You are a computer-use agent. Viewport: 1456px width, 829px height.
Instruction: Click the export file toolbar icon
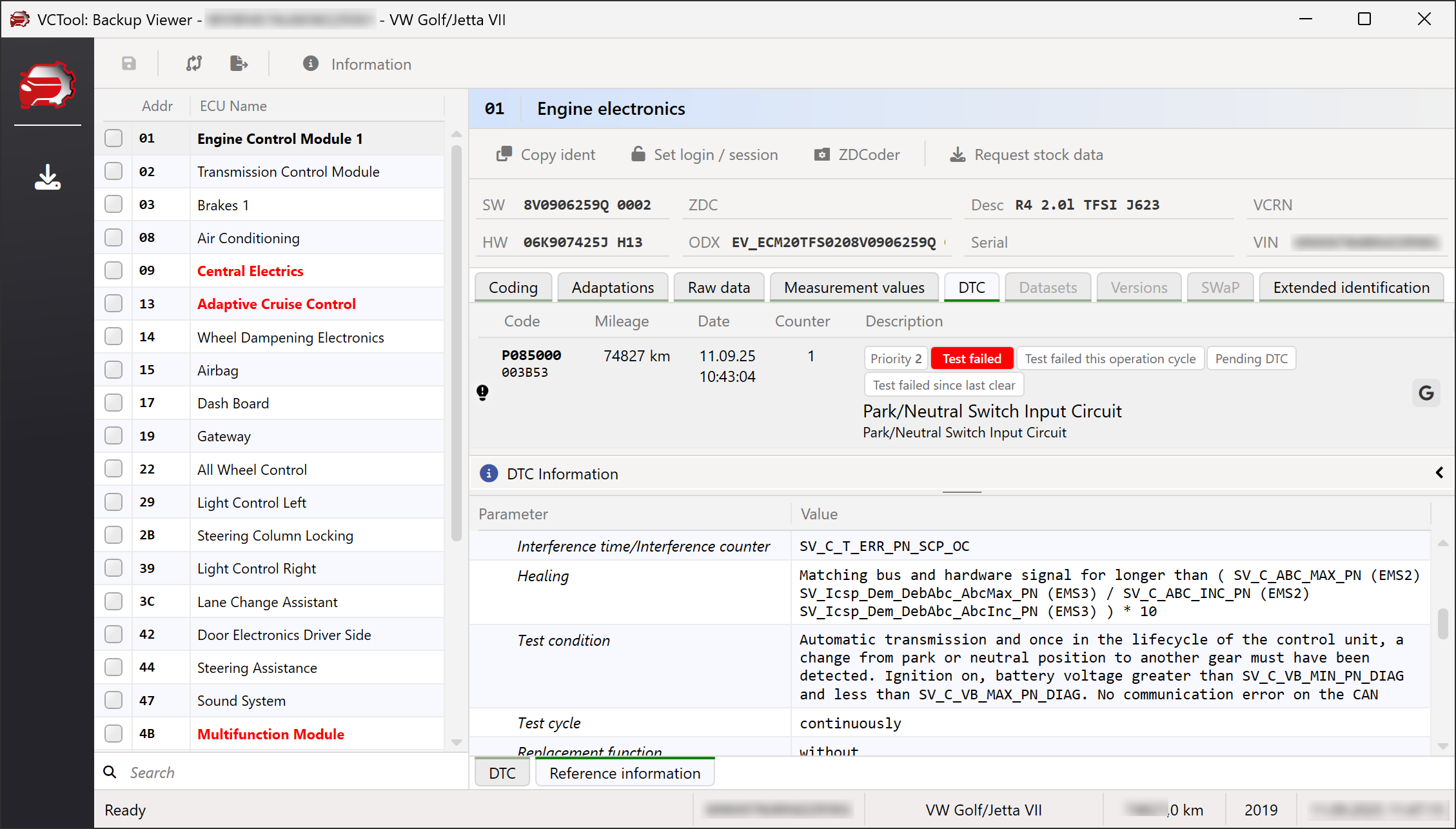(239, 63)
